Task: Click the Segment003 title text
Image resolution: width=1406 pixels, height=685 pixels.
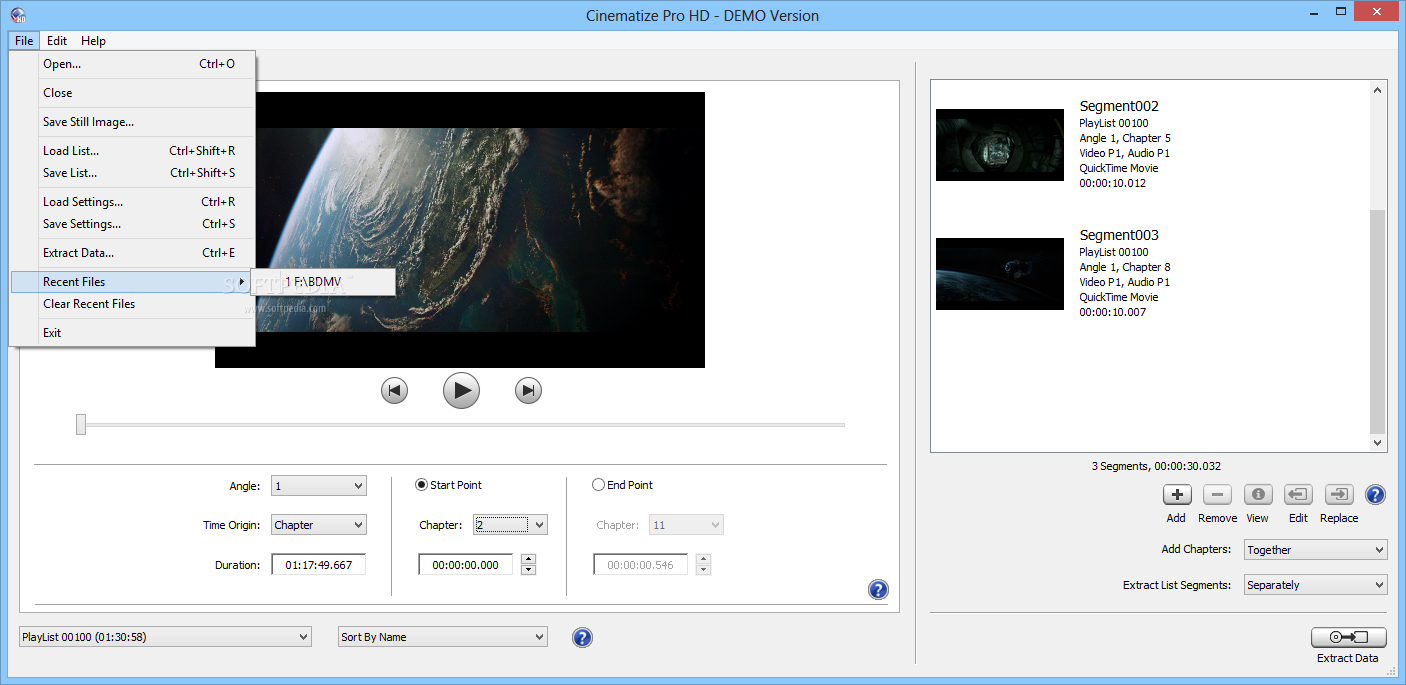Action: (1119, 235)
